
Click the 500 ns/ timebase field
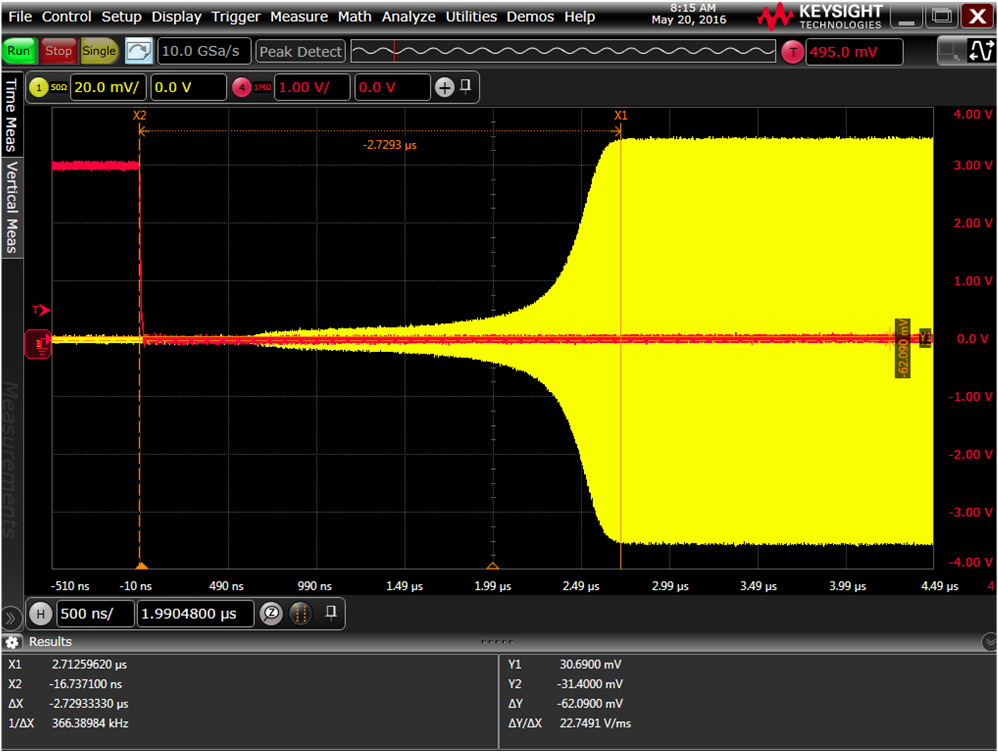pyautogui.click(x=96, y=613)
